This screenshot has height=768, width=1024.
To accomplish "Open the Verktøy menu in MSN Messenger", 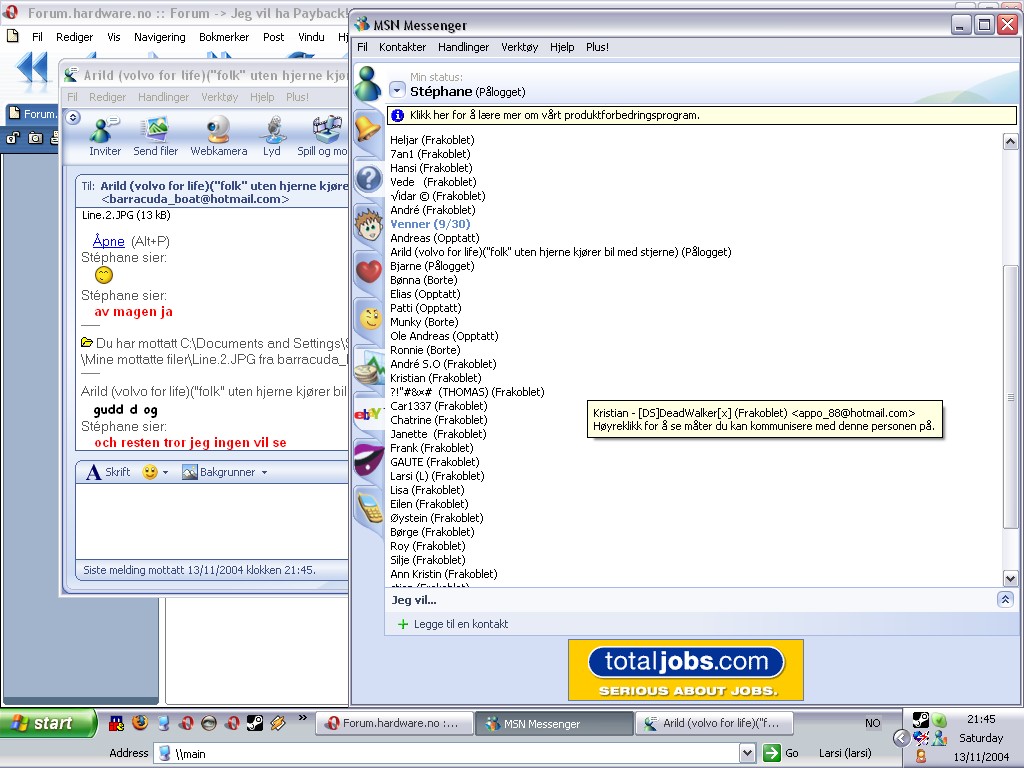I will (x=519, y=47).
